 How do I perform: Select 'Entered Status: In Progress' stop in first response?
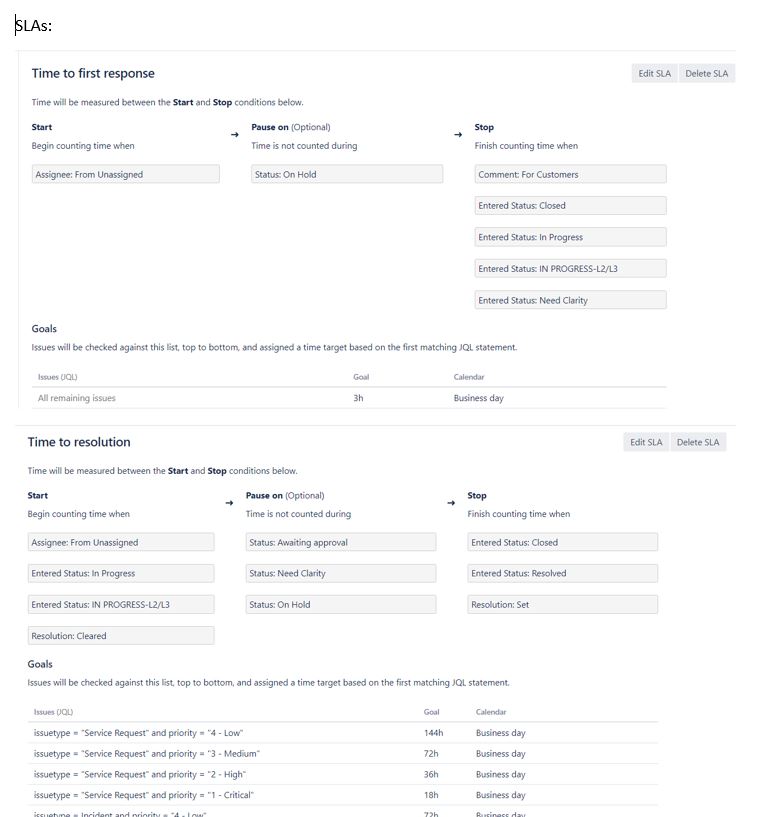coord(571,237)
